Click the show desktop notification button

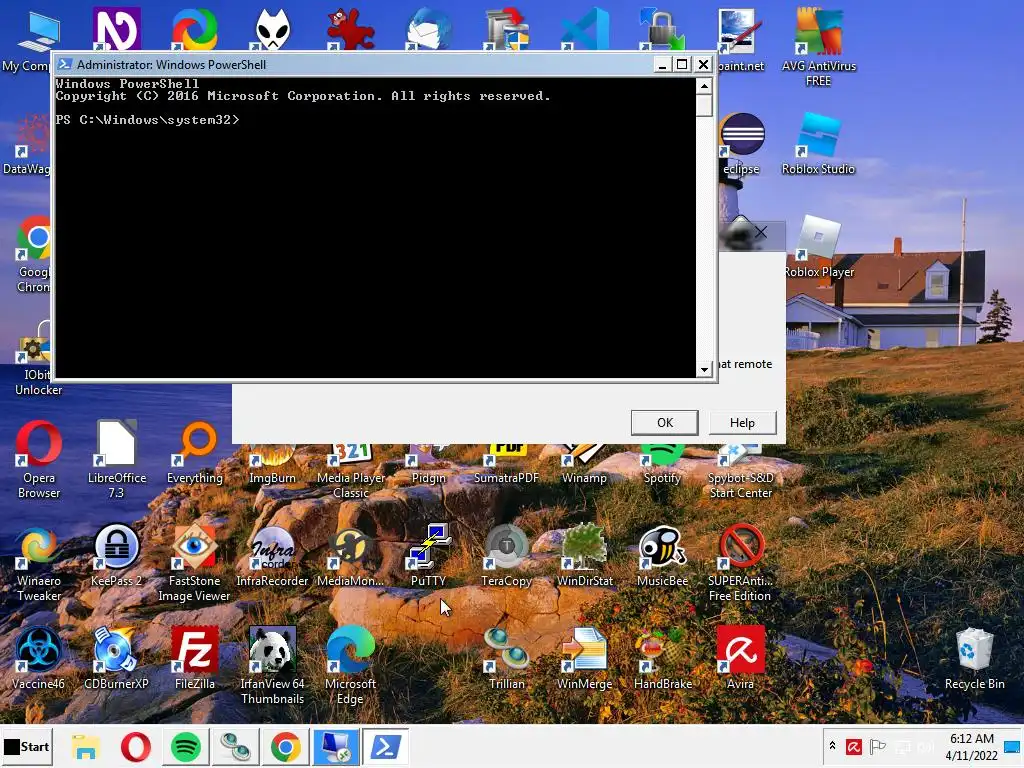[x=1012, y=746]
